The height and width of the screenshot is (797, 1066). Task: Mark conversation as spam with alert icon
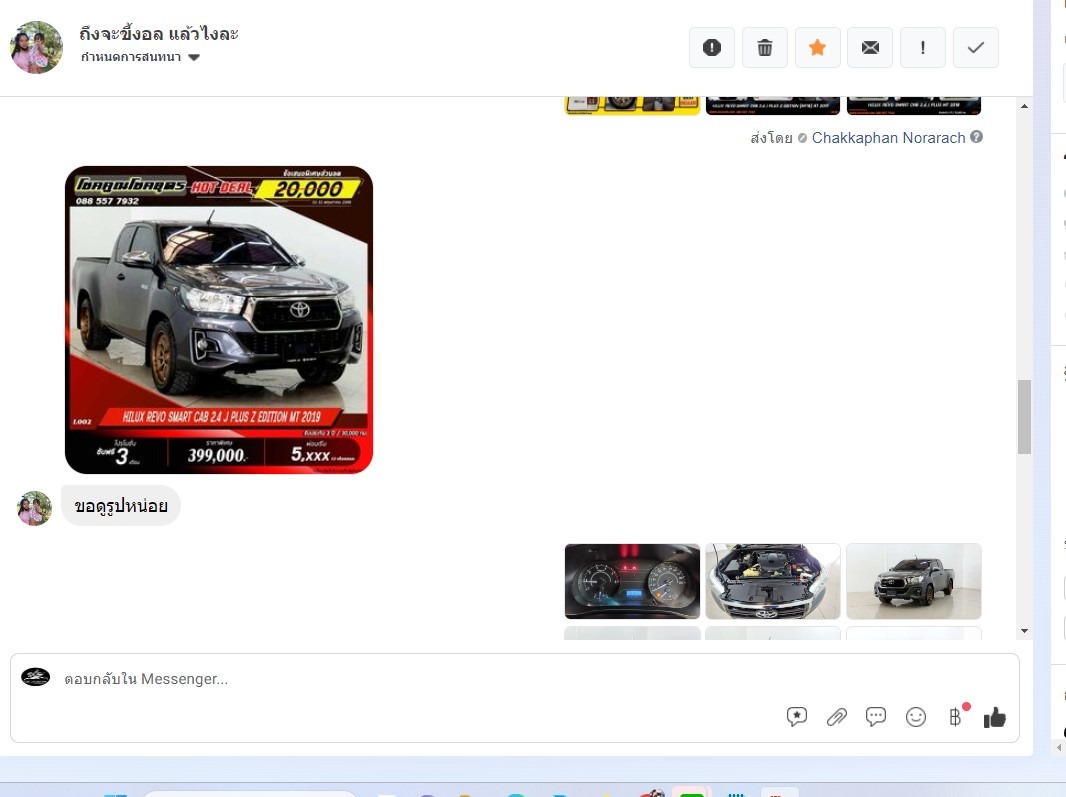(712, 48)
